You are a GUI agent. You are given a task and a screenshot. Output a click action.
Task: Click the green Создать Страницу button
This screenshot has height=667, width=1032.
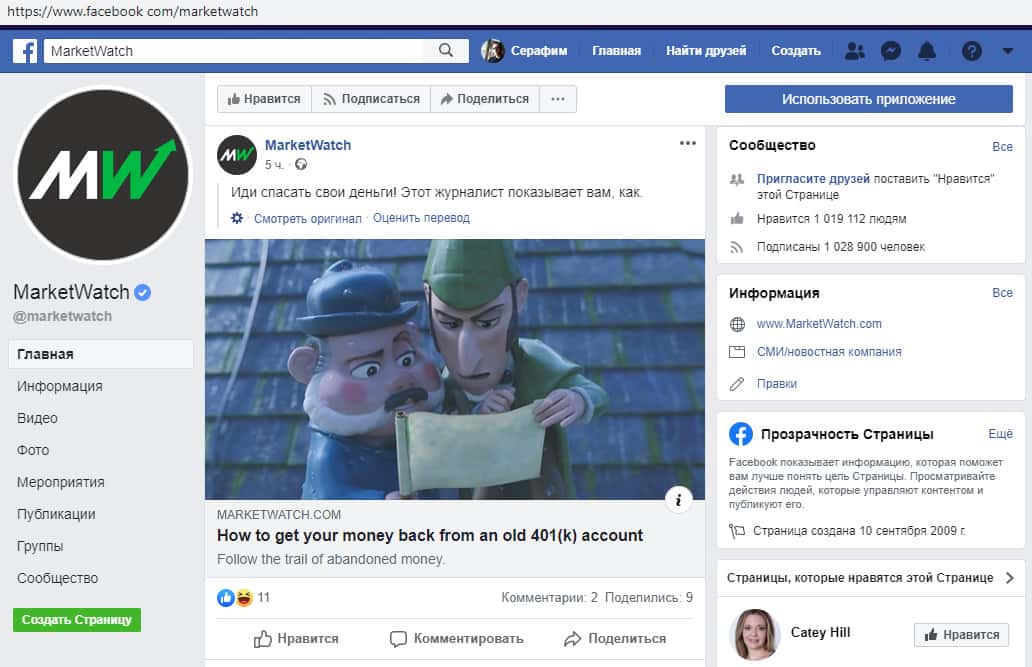(x=77, y=620)
